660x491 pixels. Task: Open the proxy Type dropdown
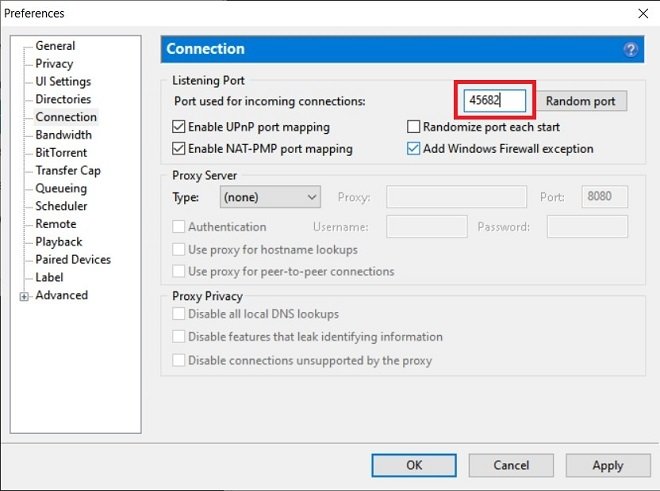270,197
